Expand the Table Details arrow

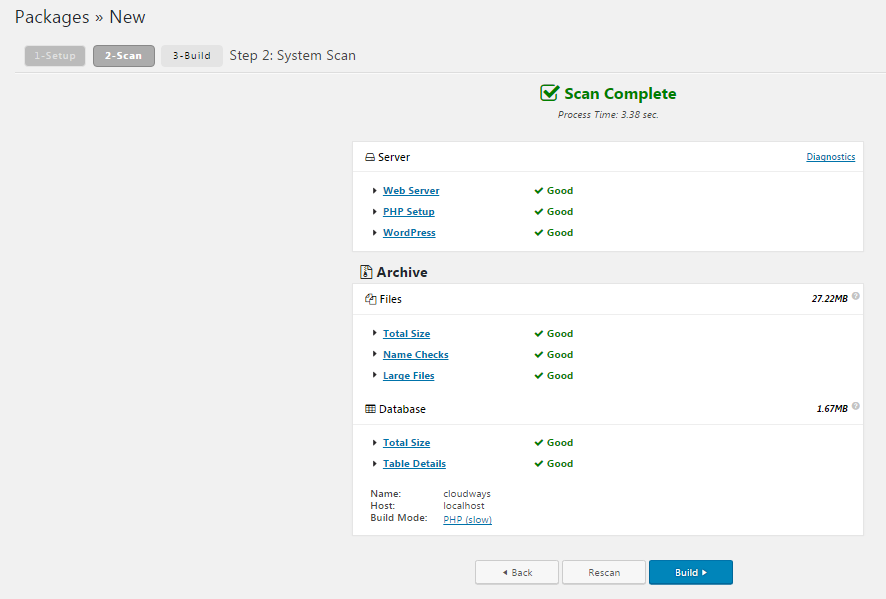pyautogui.click(x=375, y=464)
